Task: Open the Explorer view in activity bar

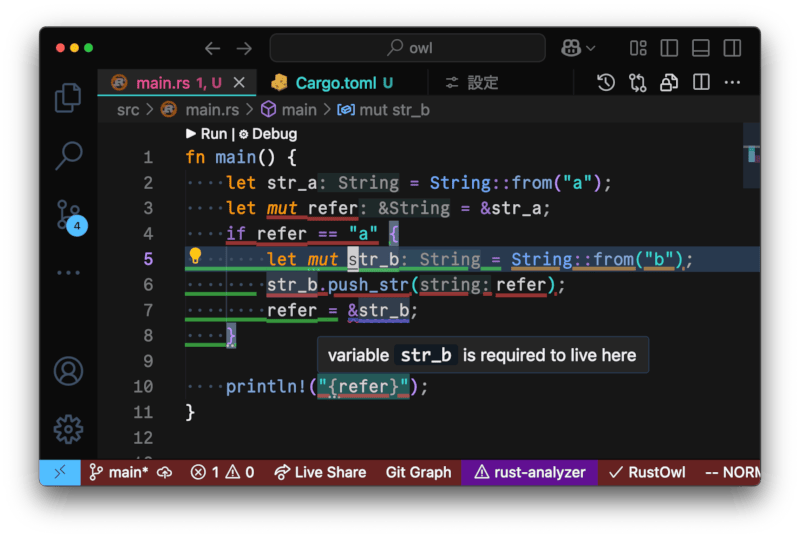Action: click(68, 97)
